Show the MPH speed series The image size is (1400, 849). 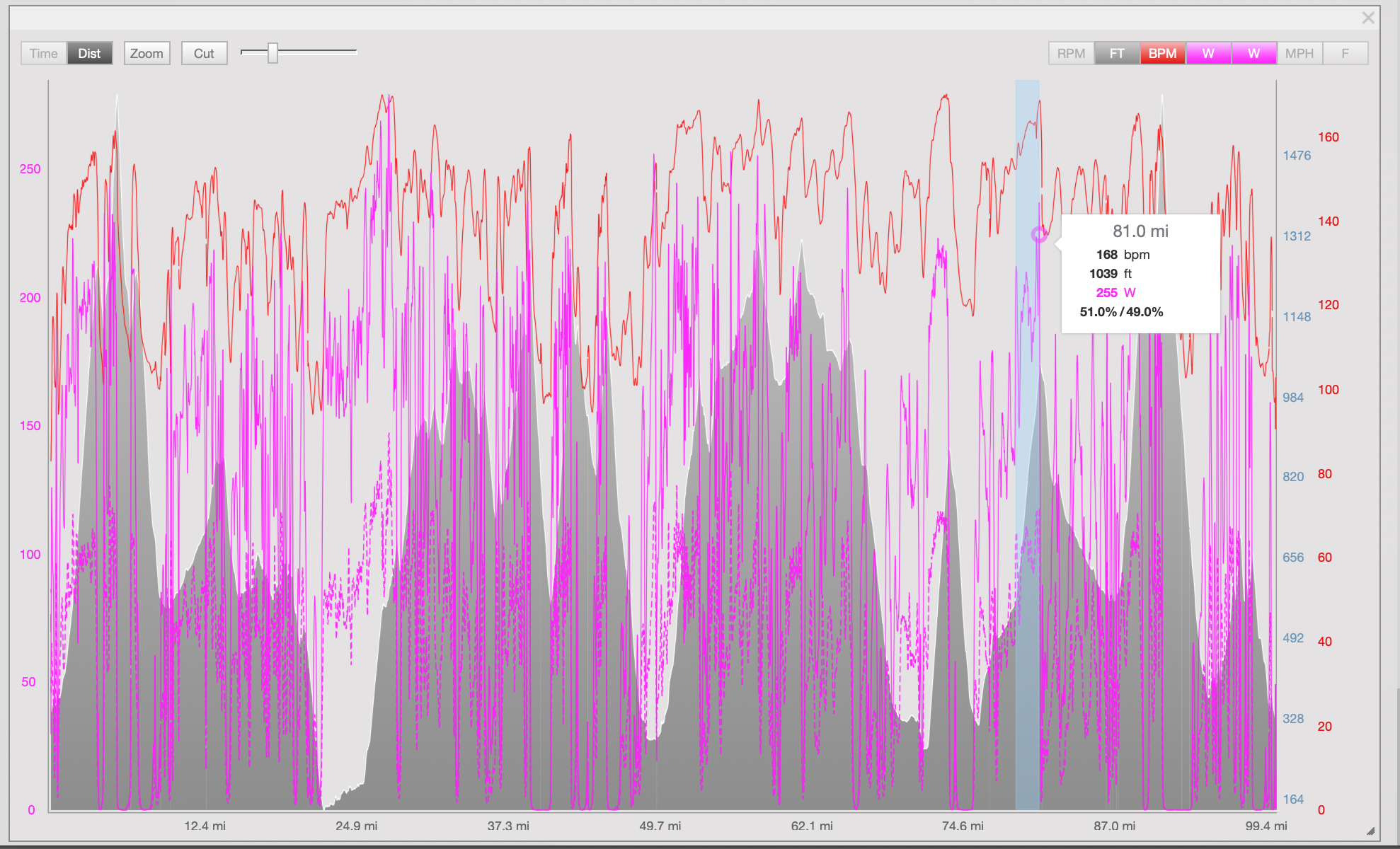1299,53
